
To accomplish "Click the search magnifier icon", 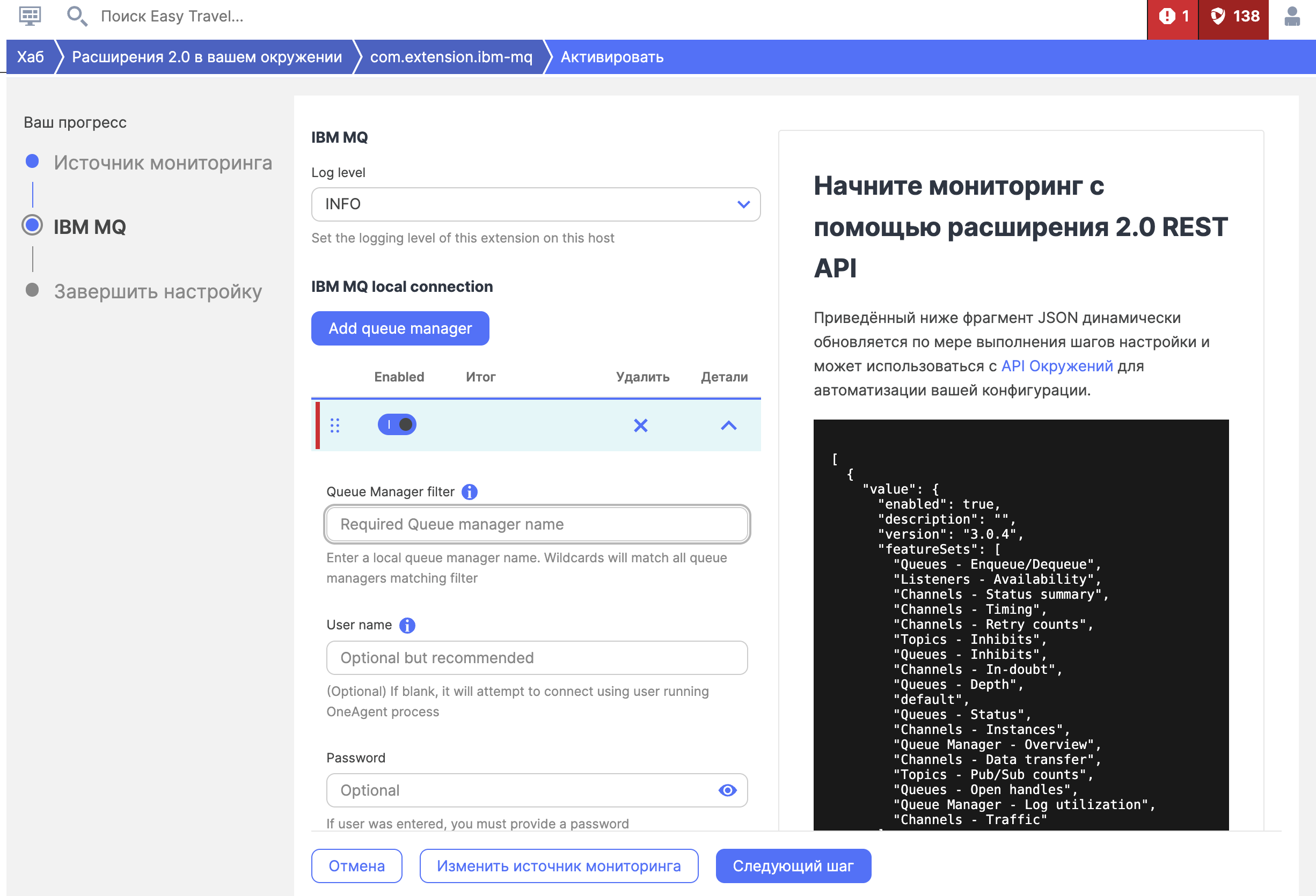I will click(76, 16).
